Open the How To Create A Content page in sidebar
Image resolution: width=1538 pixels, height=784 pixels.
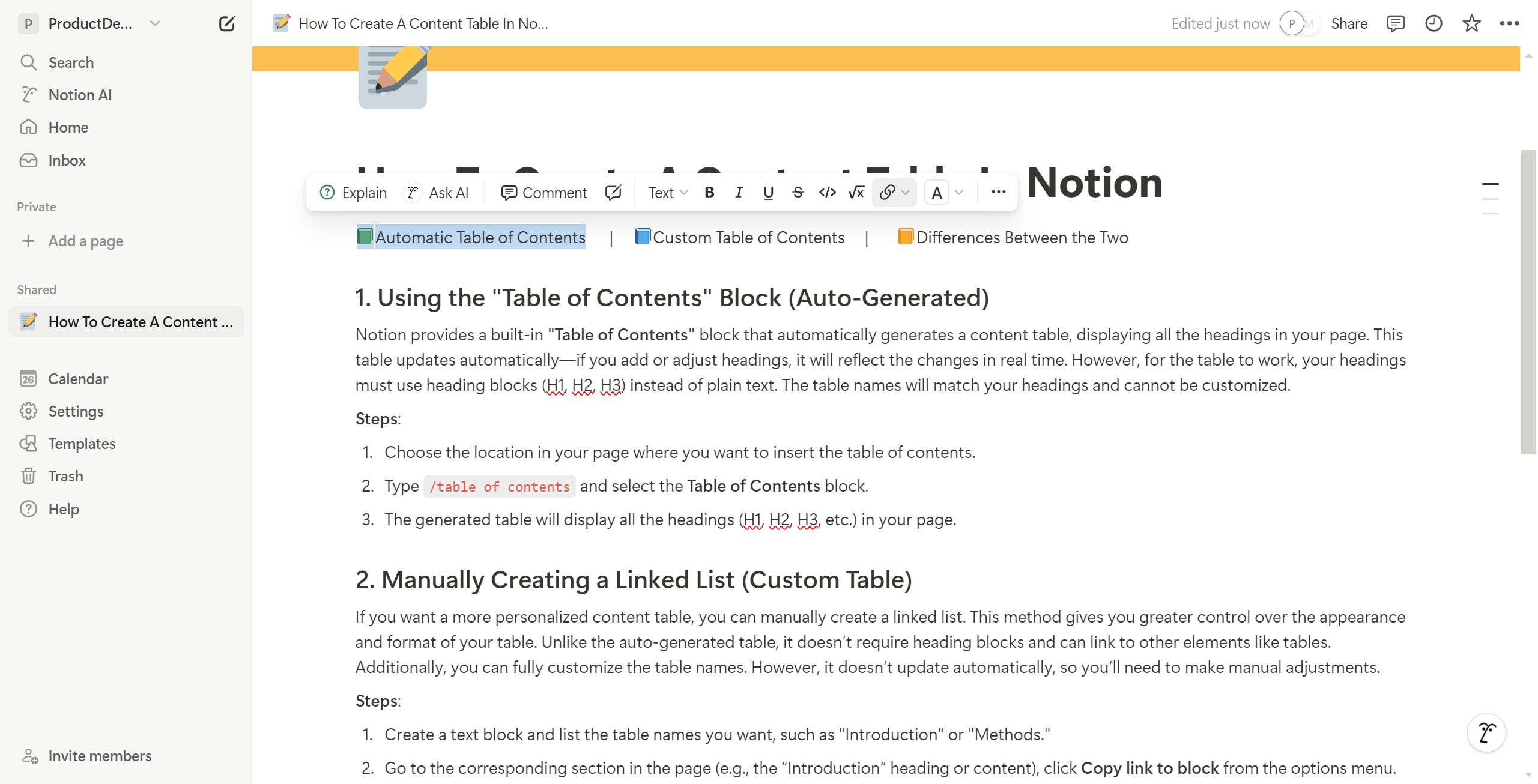(126, 322)
